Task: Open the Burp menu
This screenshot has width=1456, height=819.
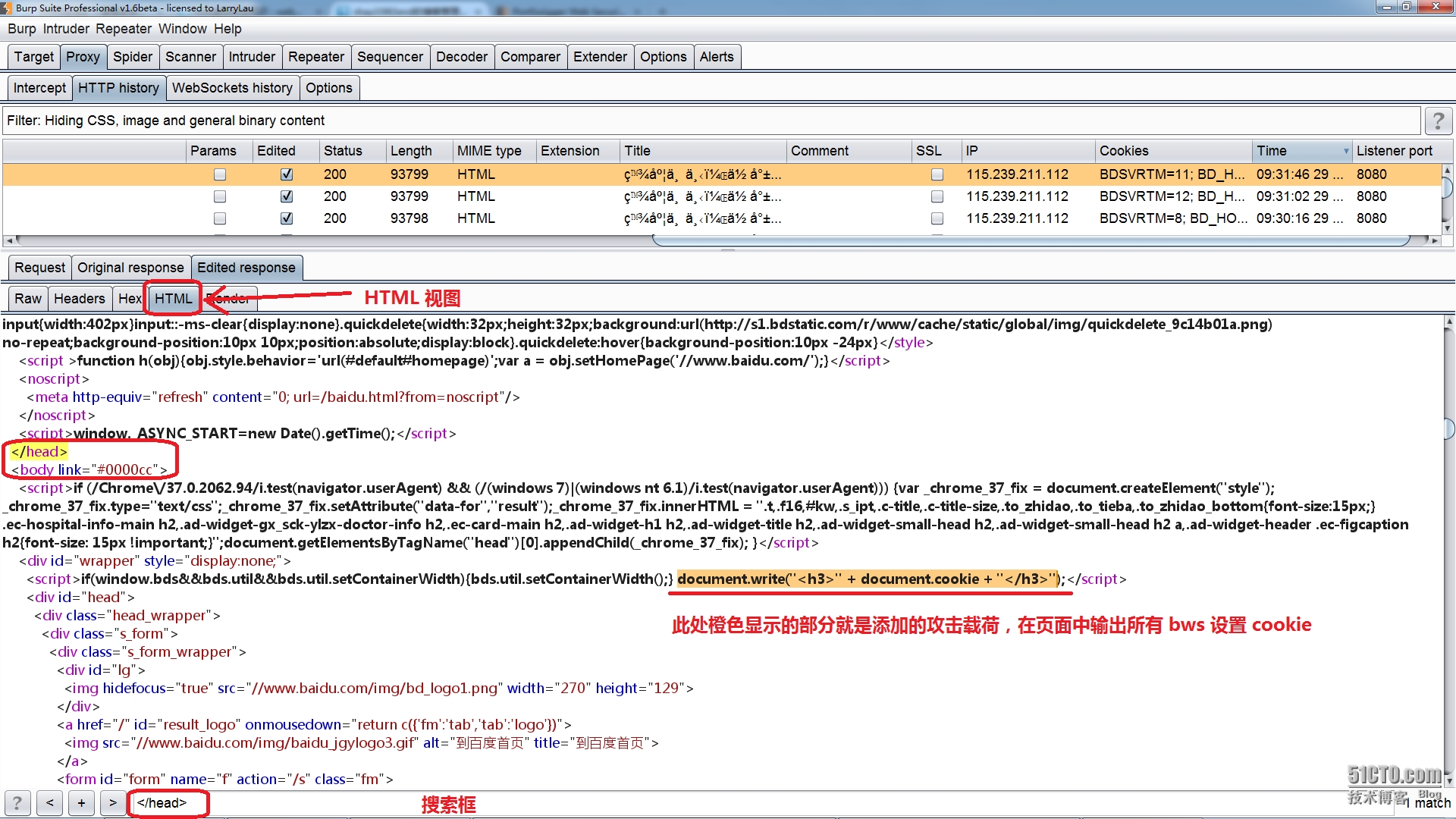Action: click(x=22, y=29)
